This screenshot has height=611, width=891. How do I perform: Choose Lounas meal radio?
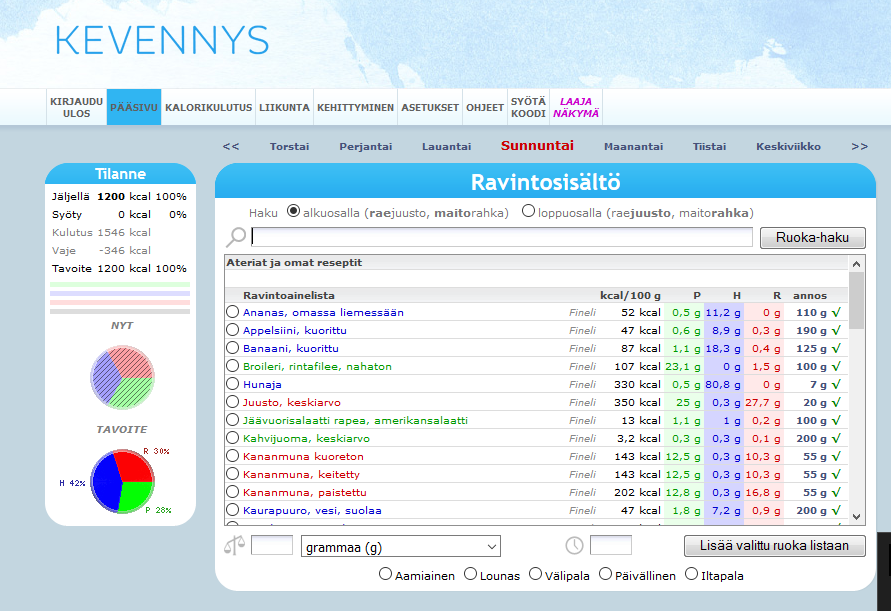pyautogui.click(x=471, y=574)
